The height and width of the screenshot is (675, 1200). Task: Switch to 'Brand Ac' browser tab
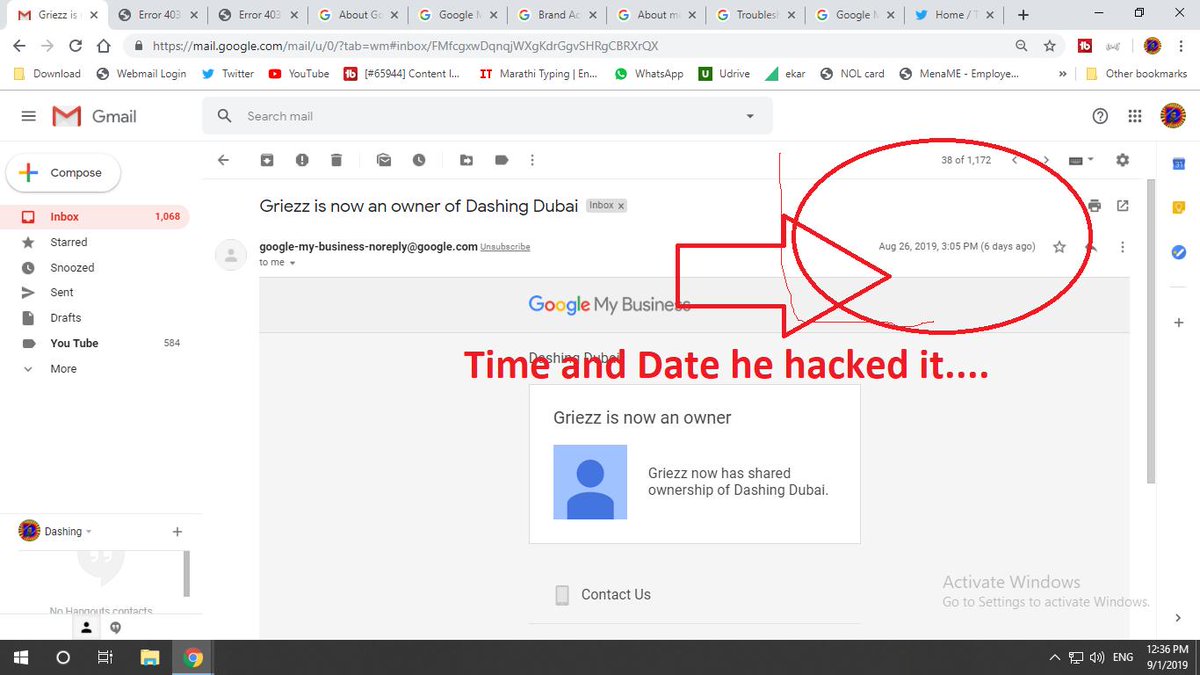[x=555, y=15]
